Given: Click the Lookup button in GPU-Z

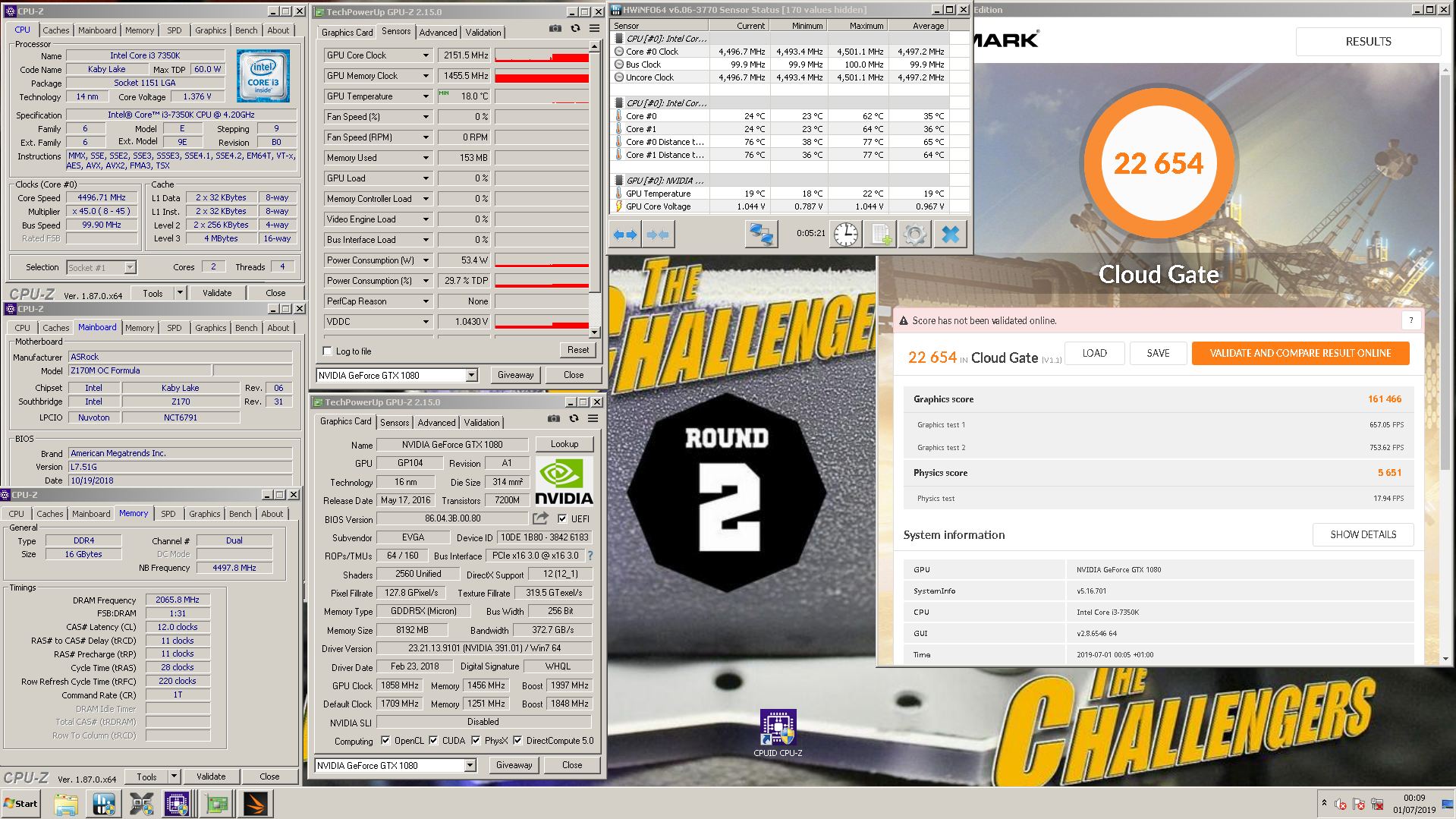Looking at the screenshot, I should [x=564, y=444].
